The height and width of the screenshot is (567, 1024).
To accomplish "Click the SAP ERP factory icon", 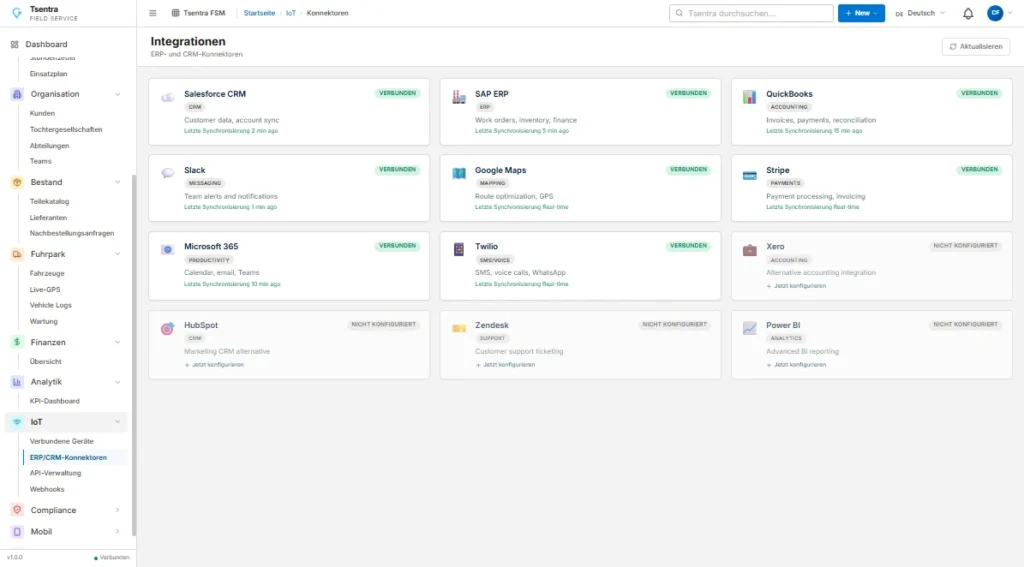I will pyautogui.click(x=459, y=97).
